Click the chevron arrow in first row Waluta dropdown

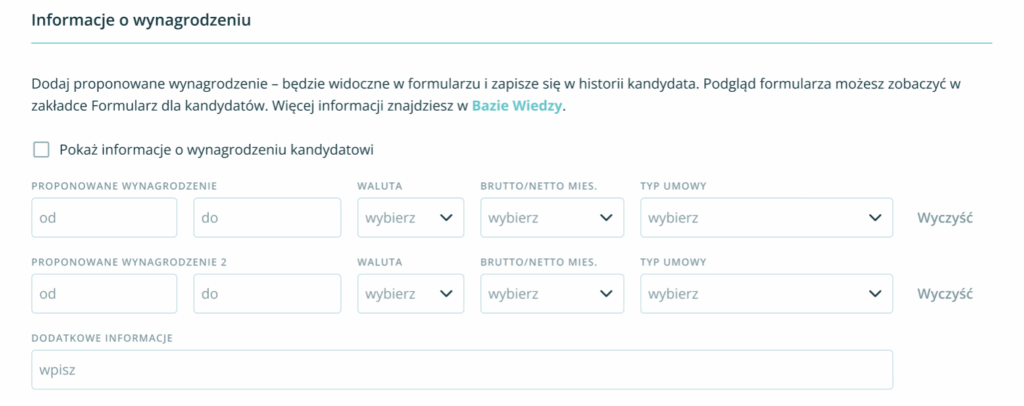445,217
